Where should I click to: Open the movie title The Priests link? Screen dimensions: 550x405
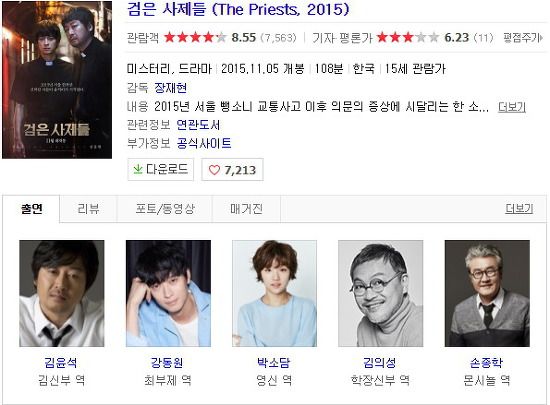coord(238,9)
